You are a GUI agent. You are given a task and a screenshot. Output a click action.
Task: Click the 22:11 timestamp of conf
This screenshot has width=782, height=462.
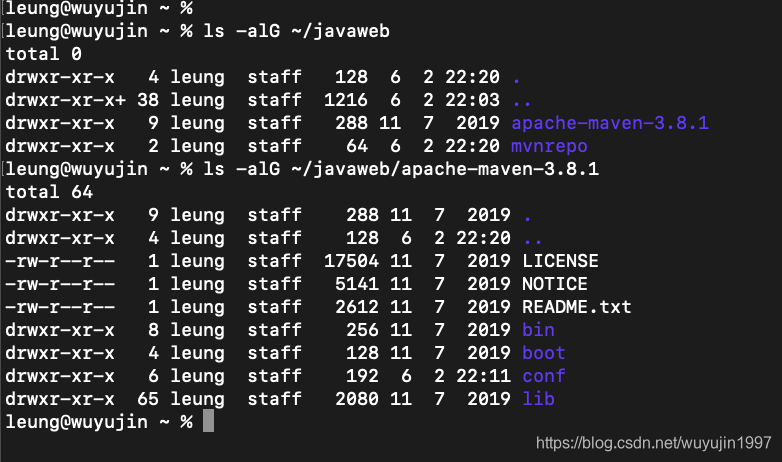click(x=483, y=376)
